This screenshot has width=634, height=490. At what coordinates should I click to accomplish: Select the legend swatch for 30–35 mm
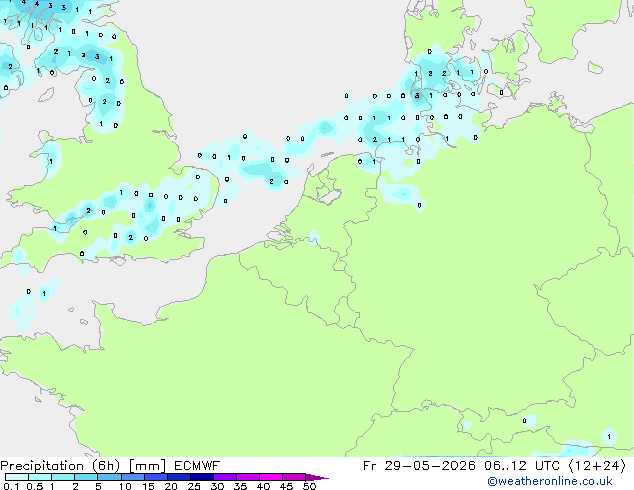point(225,477)
